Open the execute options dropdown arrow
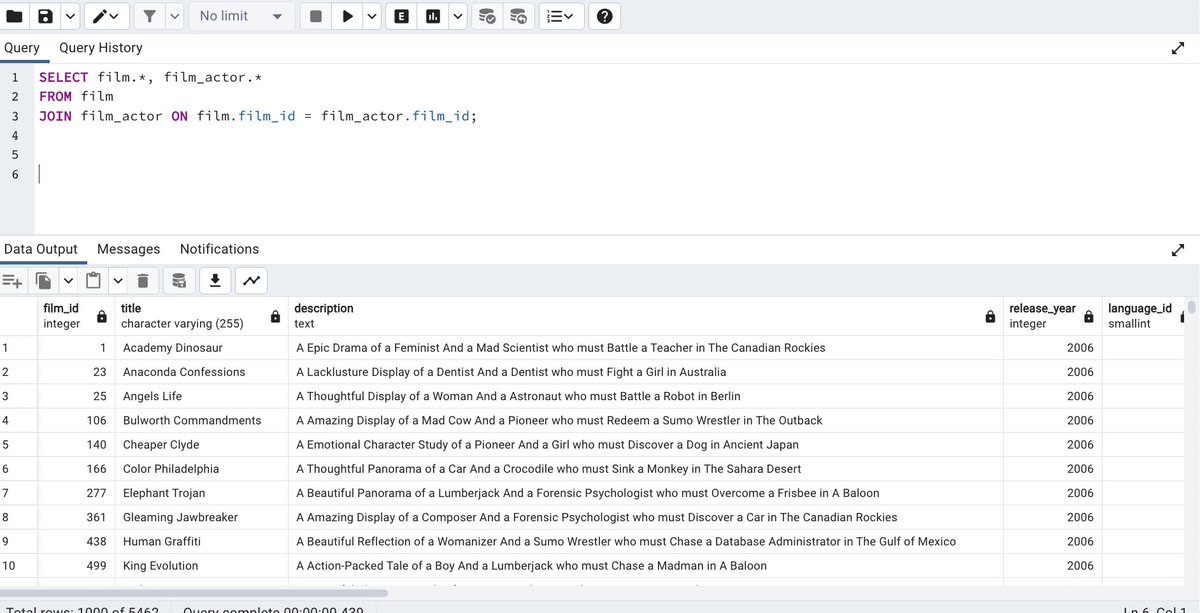 [372, 16]
